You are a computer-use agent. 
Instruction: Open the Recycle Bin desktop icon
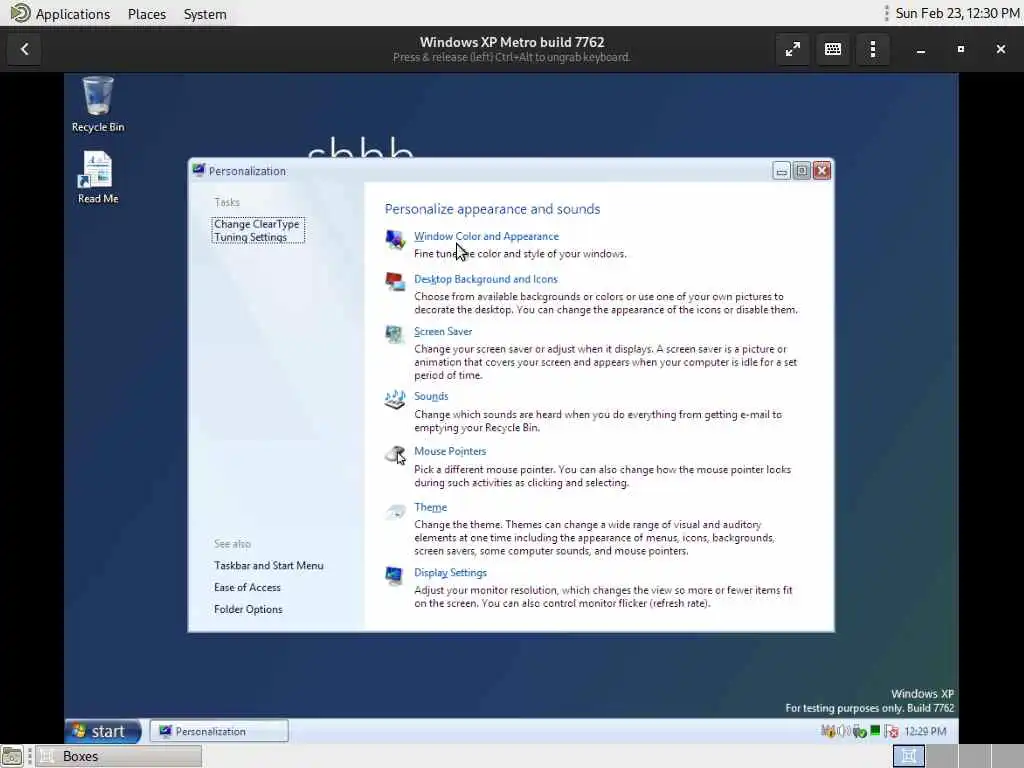coord(98,104)
